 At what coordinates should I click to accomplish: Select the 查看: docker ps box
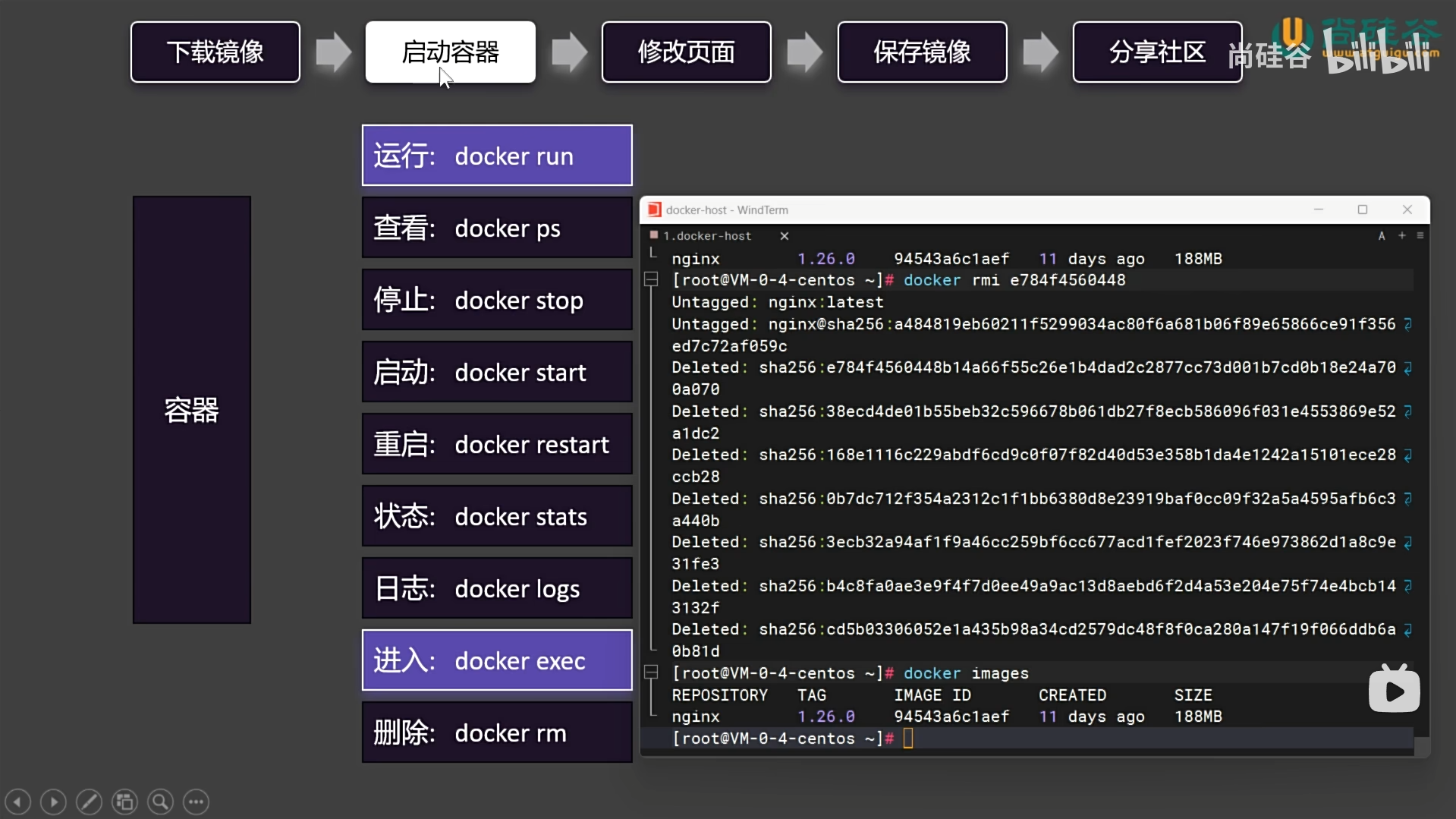point(497,228)
